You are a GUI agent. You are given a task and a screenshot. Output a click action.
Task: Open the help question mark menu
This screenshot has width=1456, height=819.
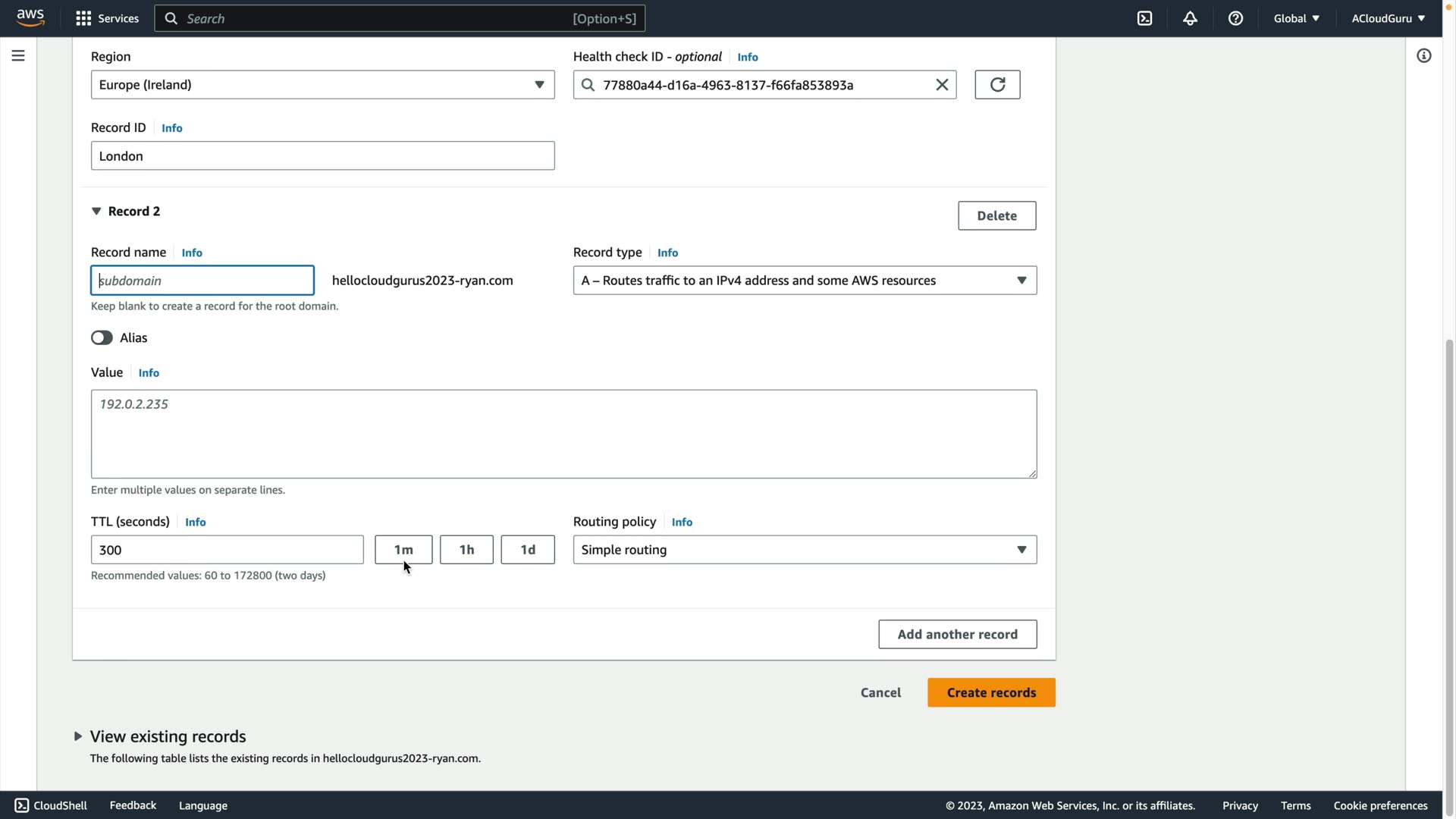[1235, 18]
